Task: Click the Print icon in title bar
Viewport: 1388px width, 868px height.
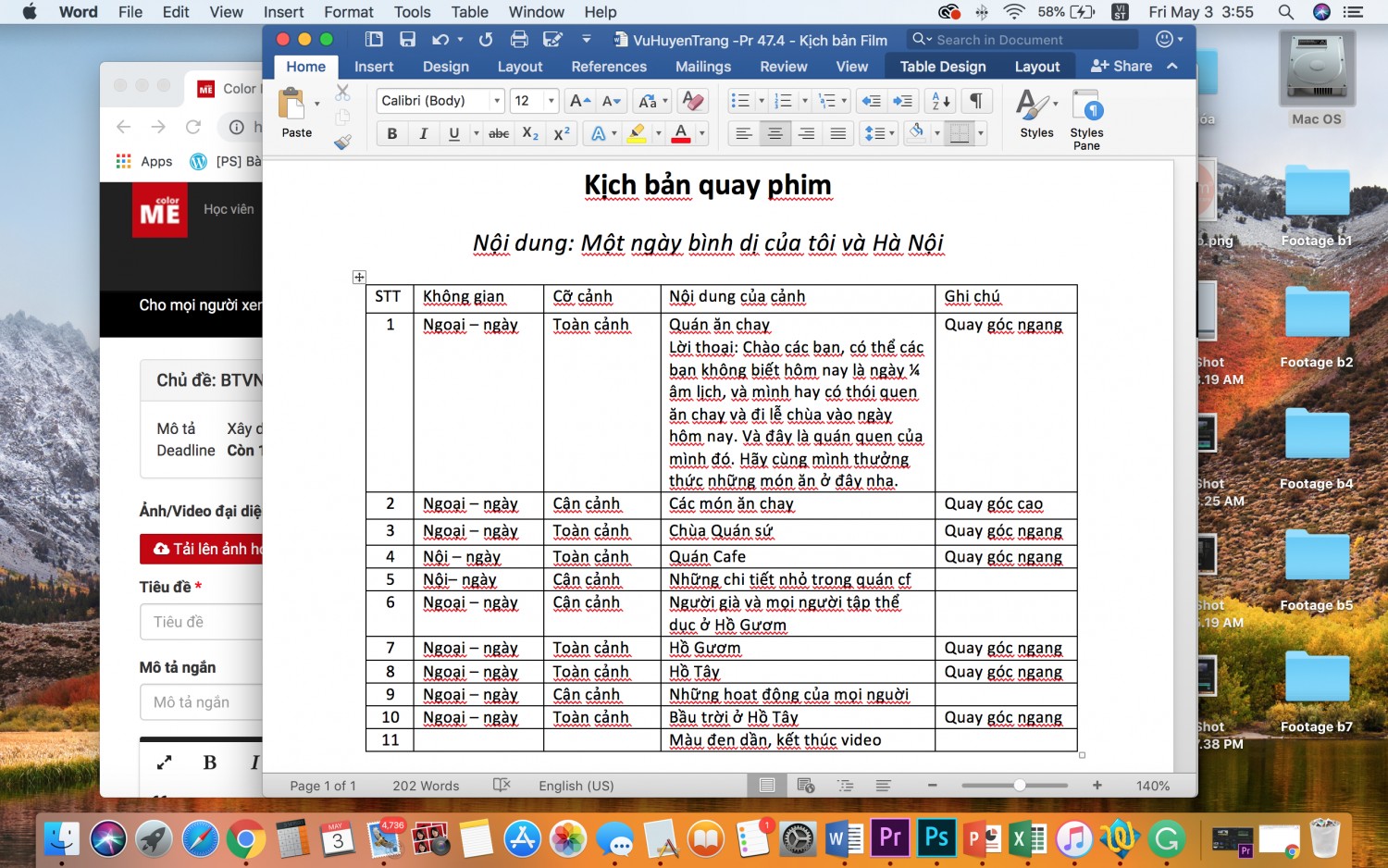Action: click(519, 39)
